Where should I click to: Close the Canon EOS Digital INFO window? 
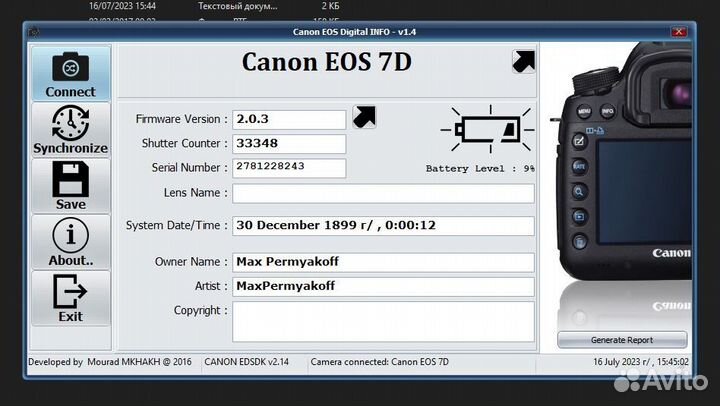[679, 32]
